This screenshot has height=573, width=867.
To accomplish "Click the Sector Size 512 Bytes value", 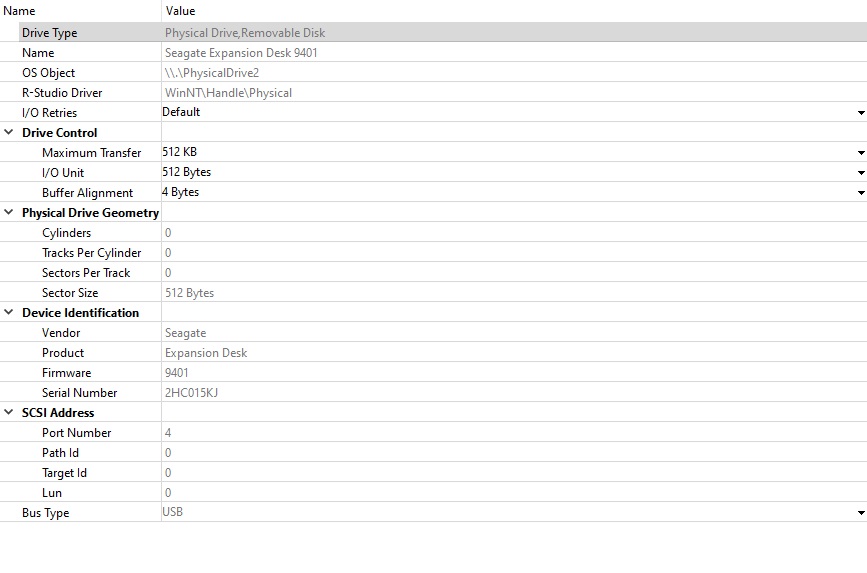I will coord(189,293).
